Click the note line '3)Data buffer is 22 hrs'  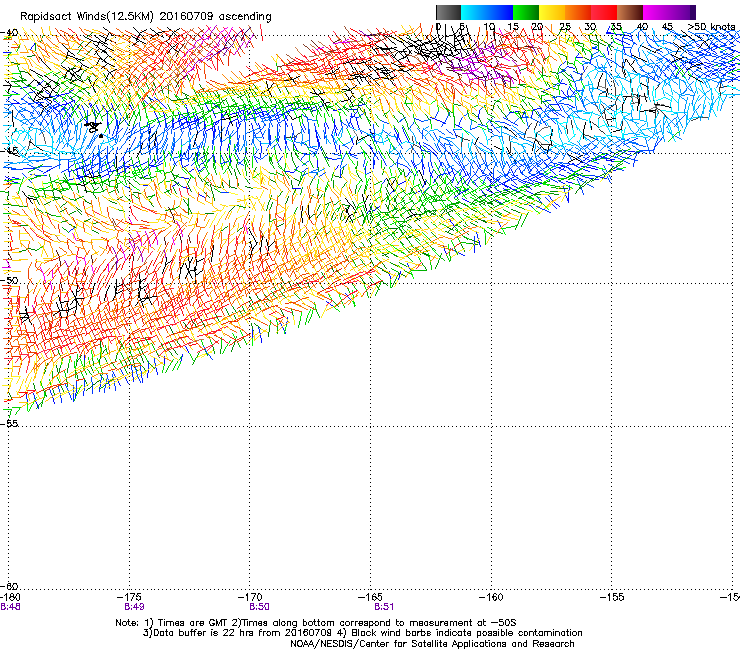pos(362,633)
